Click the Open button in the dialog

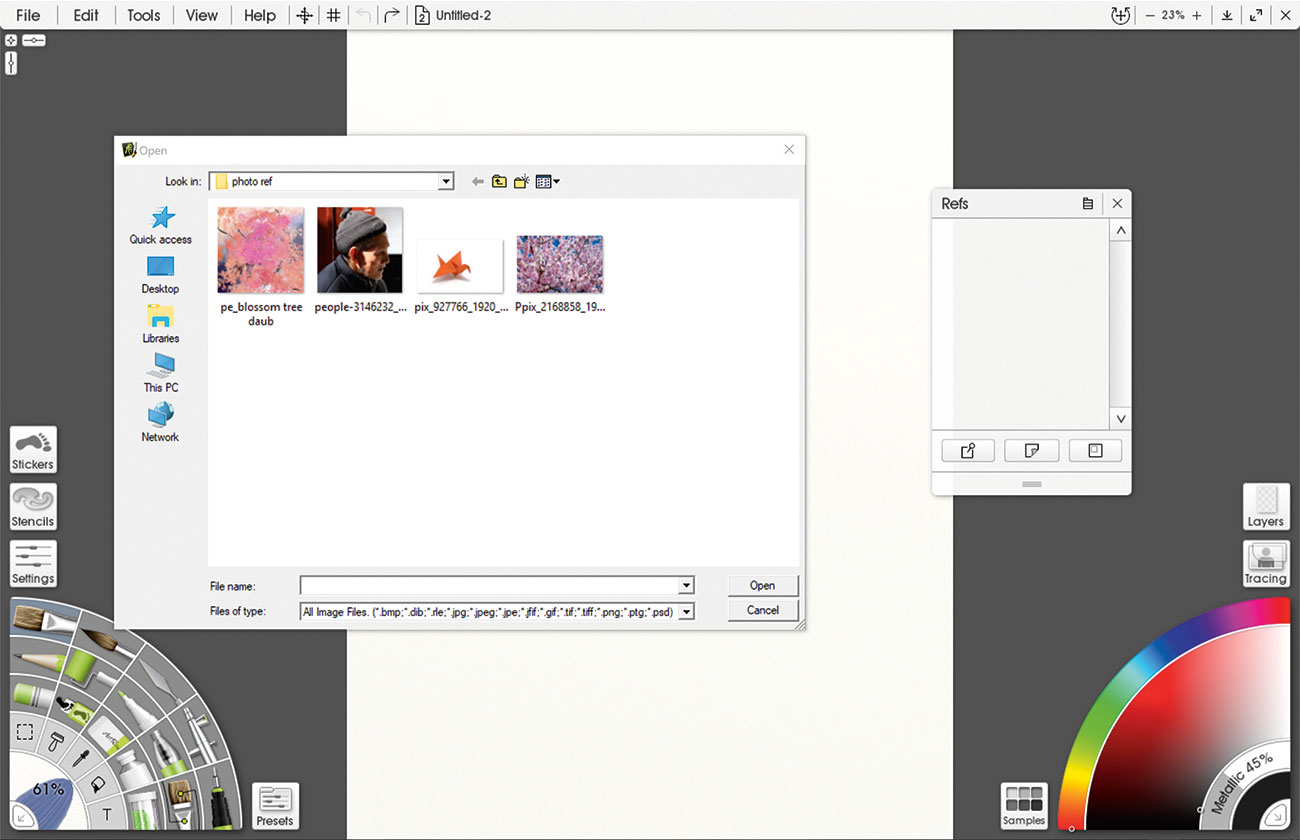(x=762, y=586)
